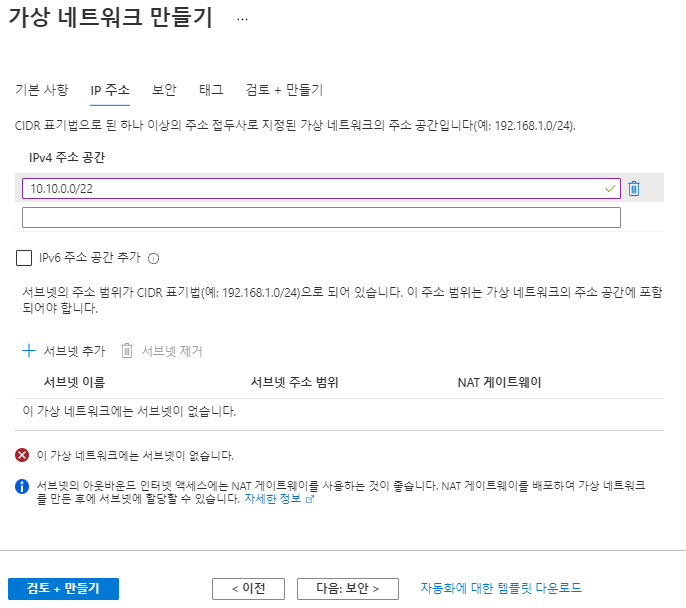Click the empty-subnet message in the table

129,411
